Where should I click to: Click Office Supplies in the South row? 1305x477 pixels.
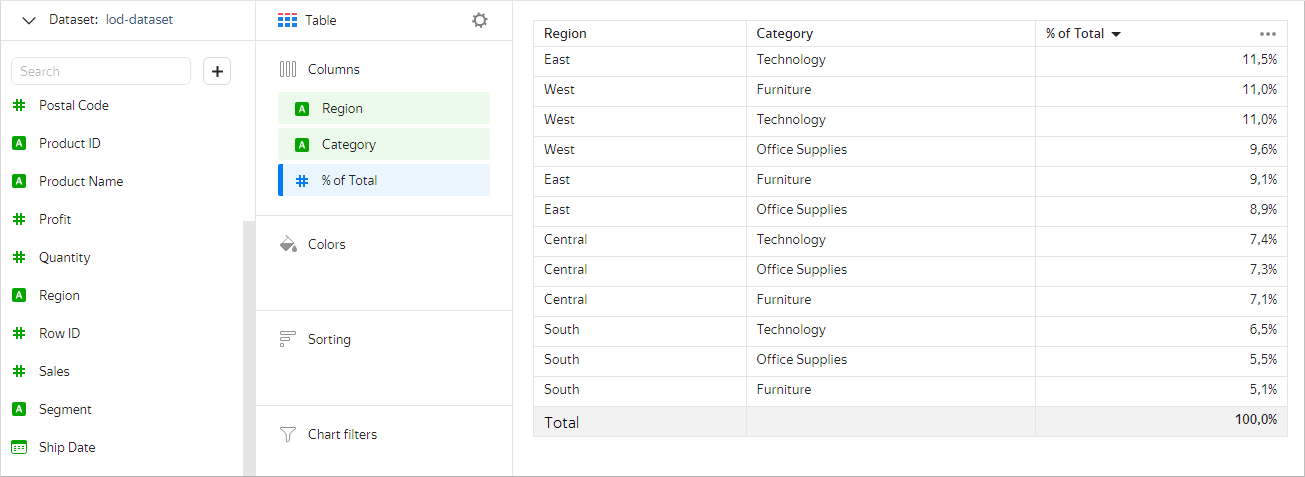point(802,359)
